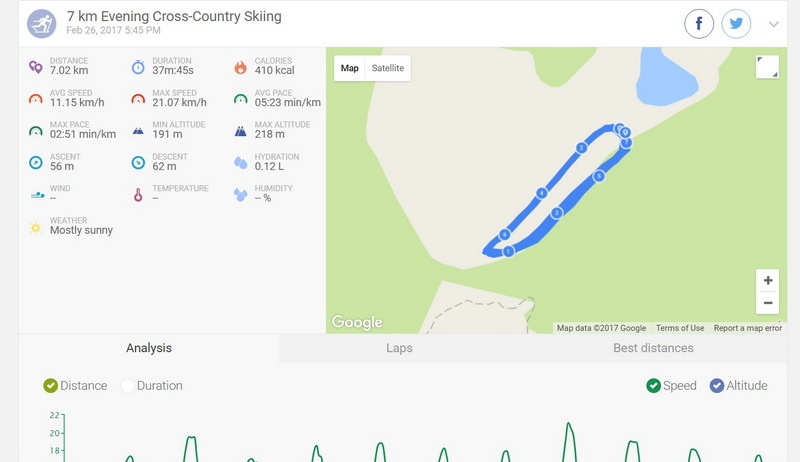800x462 pixels.
Task: Click the cross-country skiing activity icon
Action: pos(42,23)
